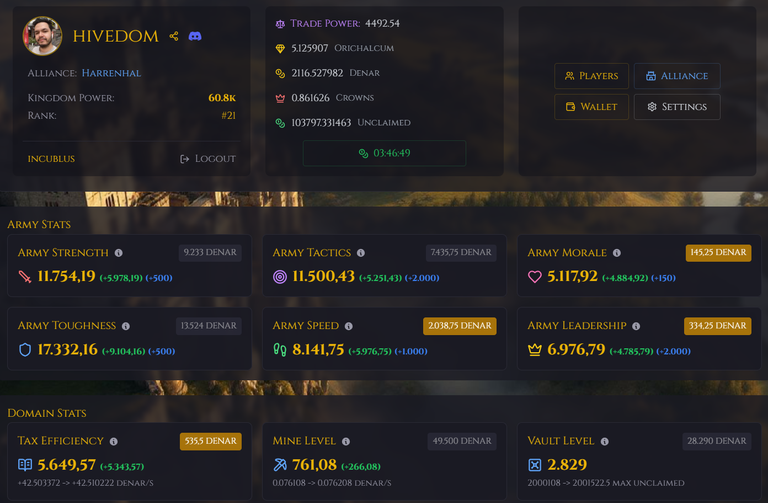Open the Wallet button
Viewport: 768px width, 503px height.
tap(591, 107)
